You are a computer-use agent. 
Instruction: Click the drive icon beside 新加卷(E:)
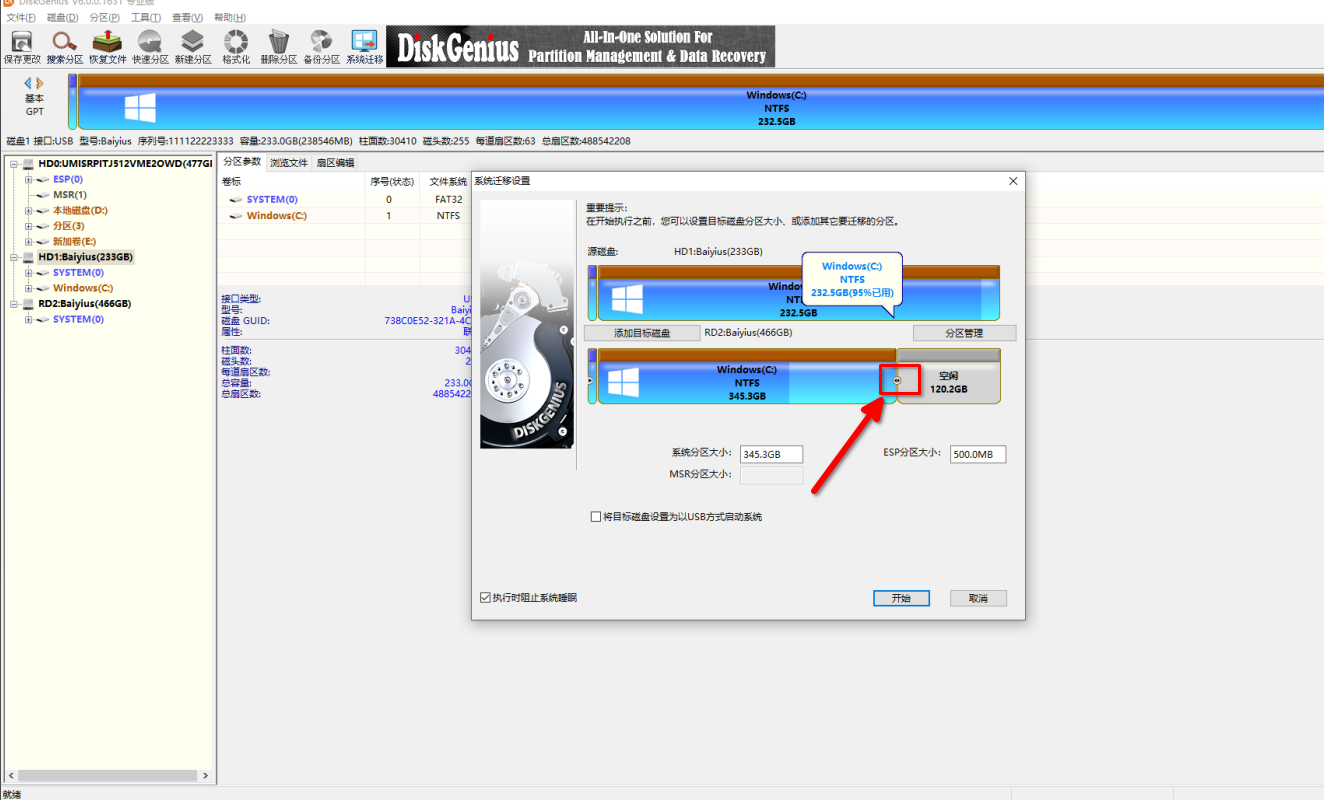[x=43, y=242]
